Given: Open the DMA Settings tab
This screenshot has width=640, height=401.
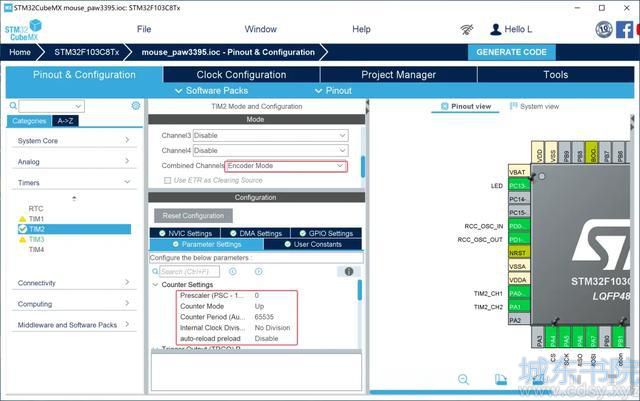Looking at the screenshot, I should coord(256,233).
